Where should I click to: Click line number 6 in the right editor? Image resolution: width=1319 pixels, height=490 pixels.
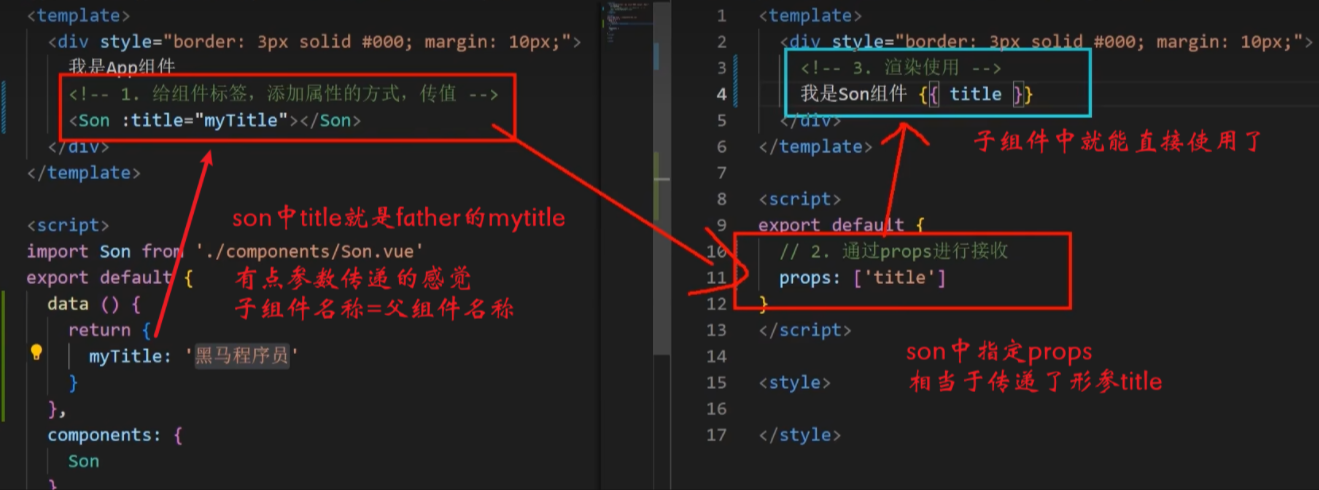point(722,146)
